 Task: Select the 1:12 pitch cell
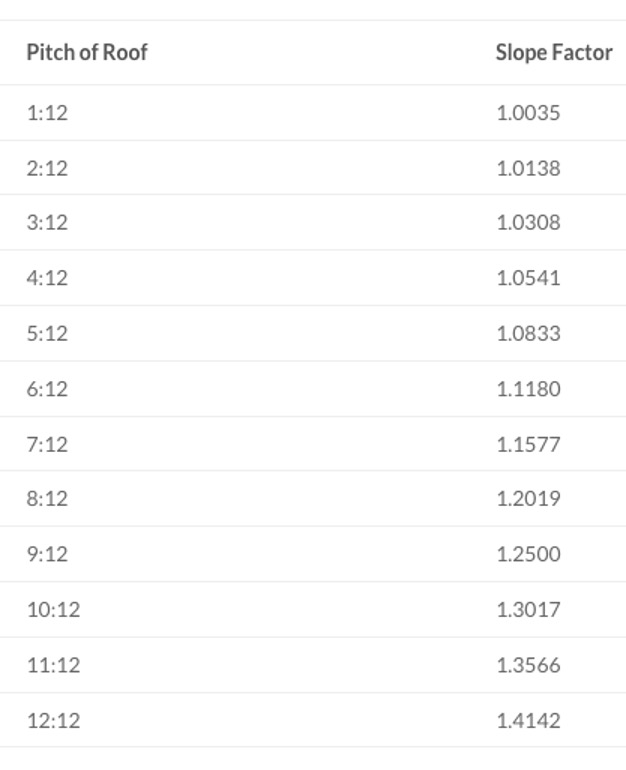click(x=47, y=113)
